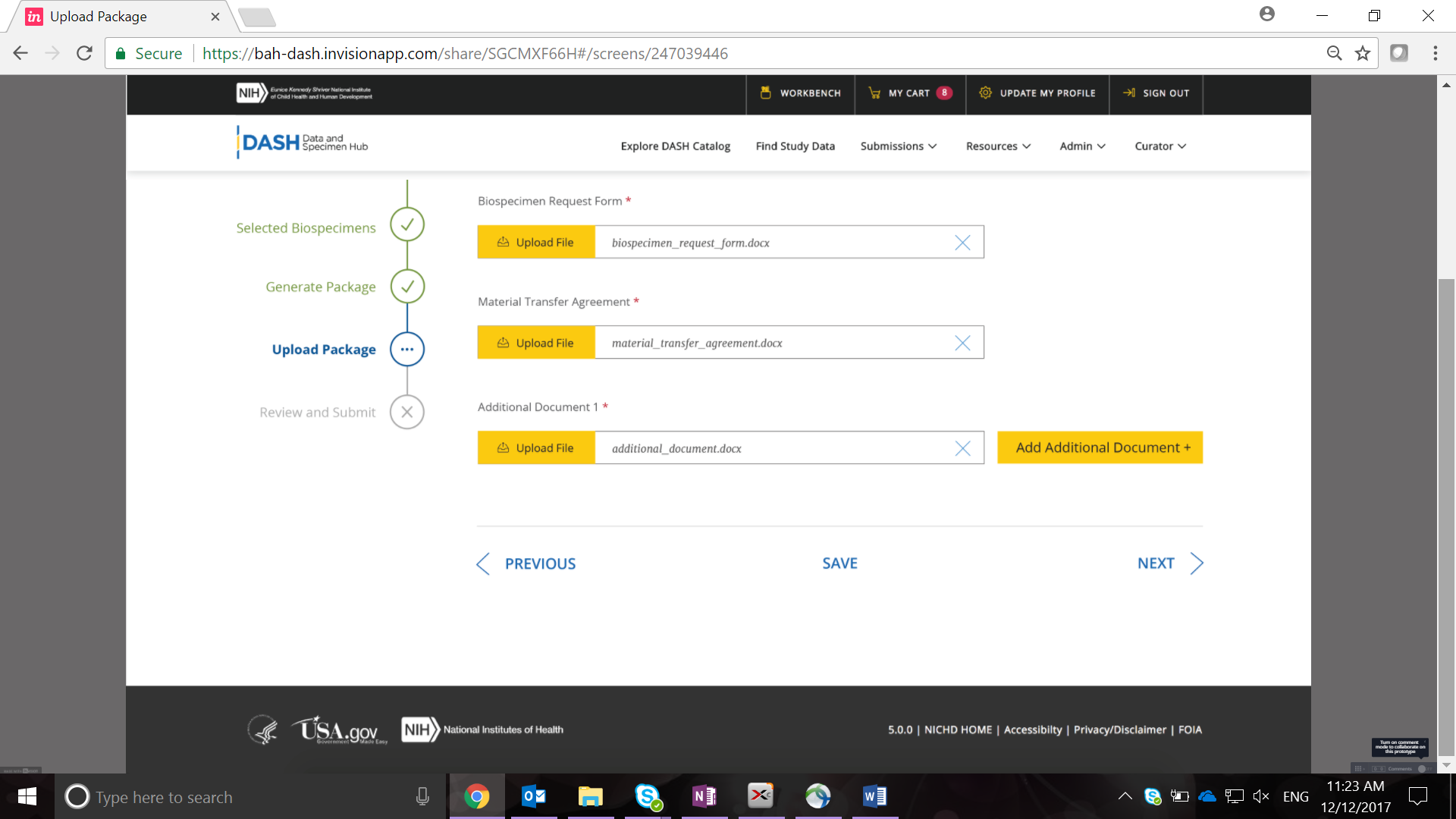Click the browser address bar URL
The height and width of the screenshot is (819, 1456).
pyautogui.click(x=465, y=53)
